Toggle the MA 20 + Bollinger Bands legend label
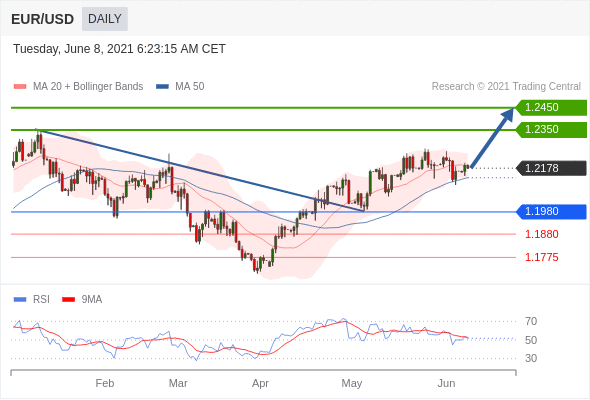This screenshot has height=400, width=590. pyautogui.click(x=88, y=87)
